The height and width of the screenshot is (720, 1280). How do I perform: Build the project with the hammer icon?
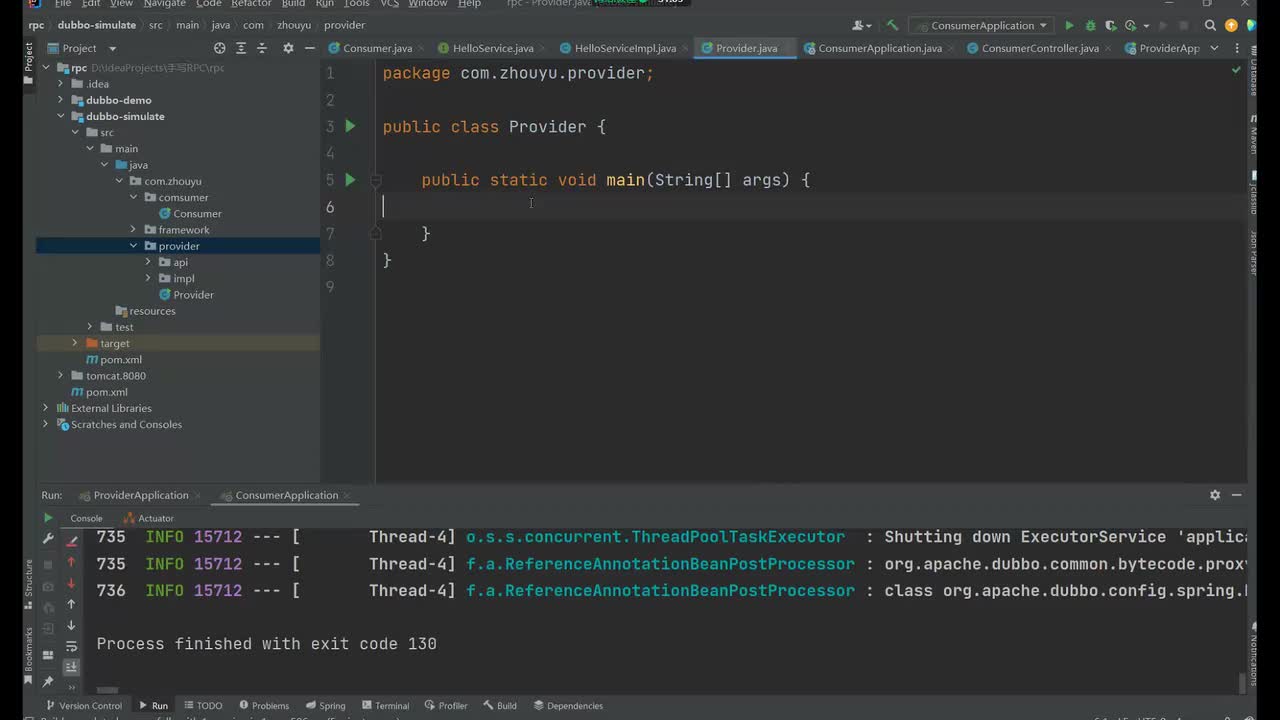(x=892, y=25)
